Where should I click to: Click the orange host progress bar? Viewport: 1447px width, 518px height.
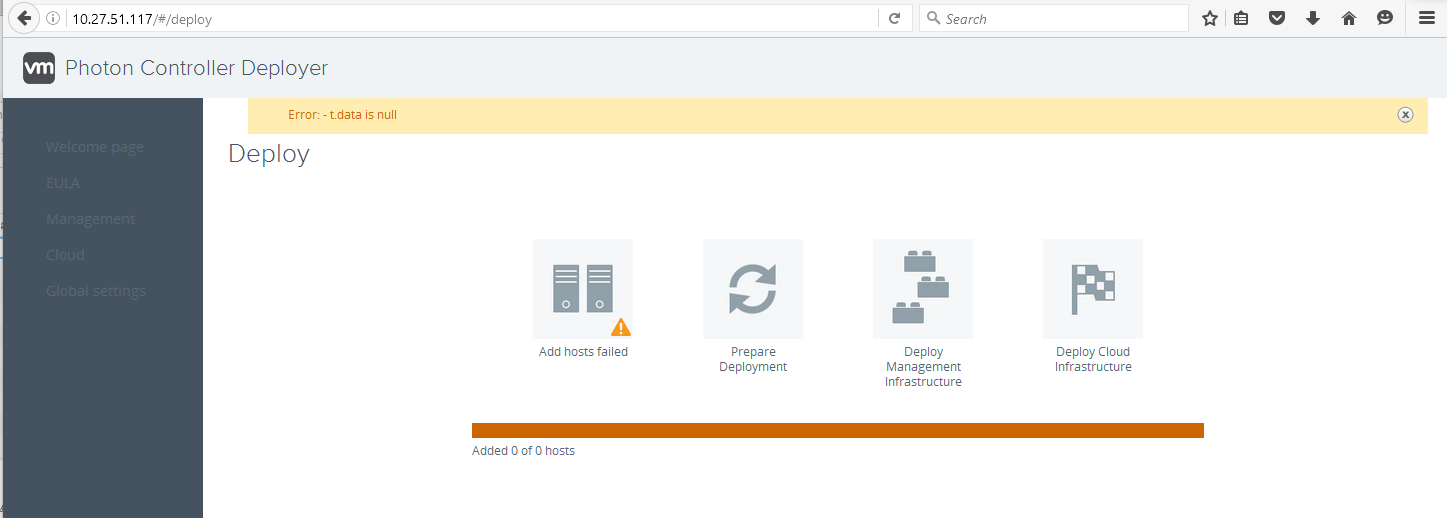(837, 430)
